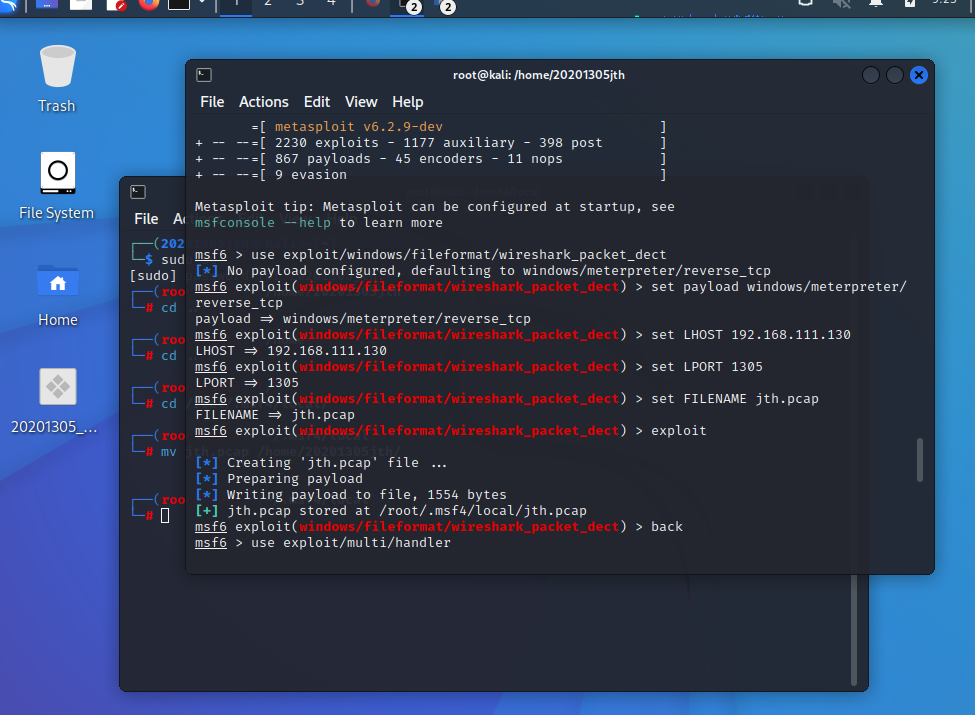
Task: Click the background terminal cursor block
Action: click(165, 516)
